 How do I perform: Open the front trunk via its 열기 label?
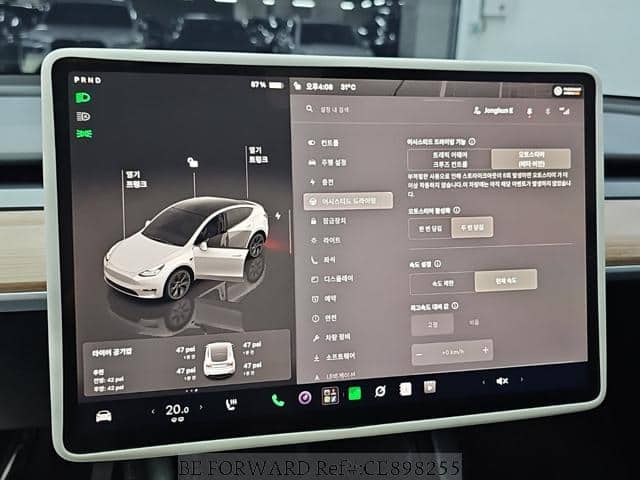(136, 180)
